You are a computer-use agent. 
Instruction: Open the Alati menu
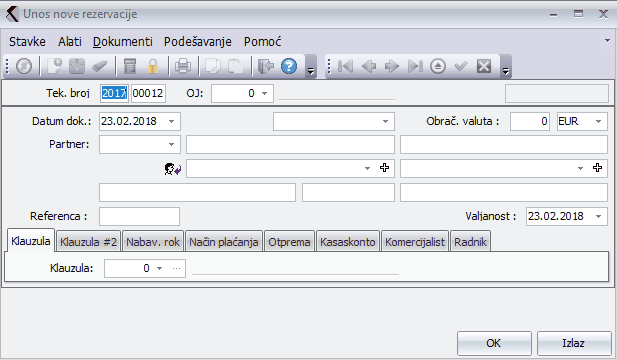click(70, 42)
